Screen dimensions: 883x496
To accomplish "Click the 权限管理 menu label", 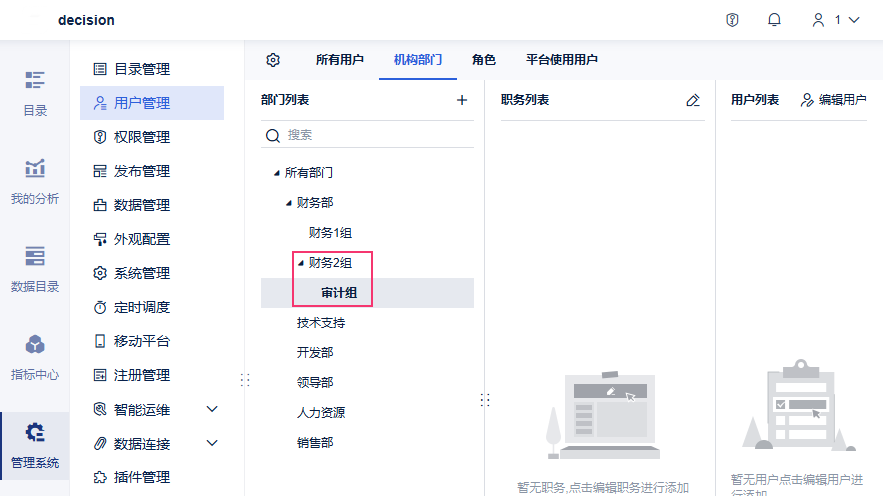I will [142, 137].
